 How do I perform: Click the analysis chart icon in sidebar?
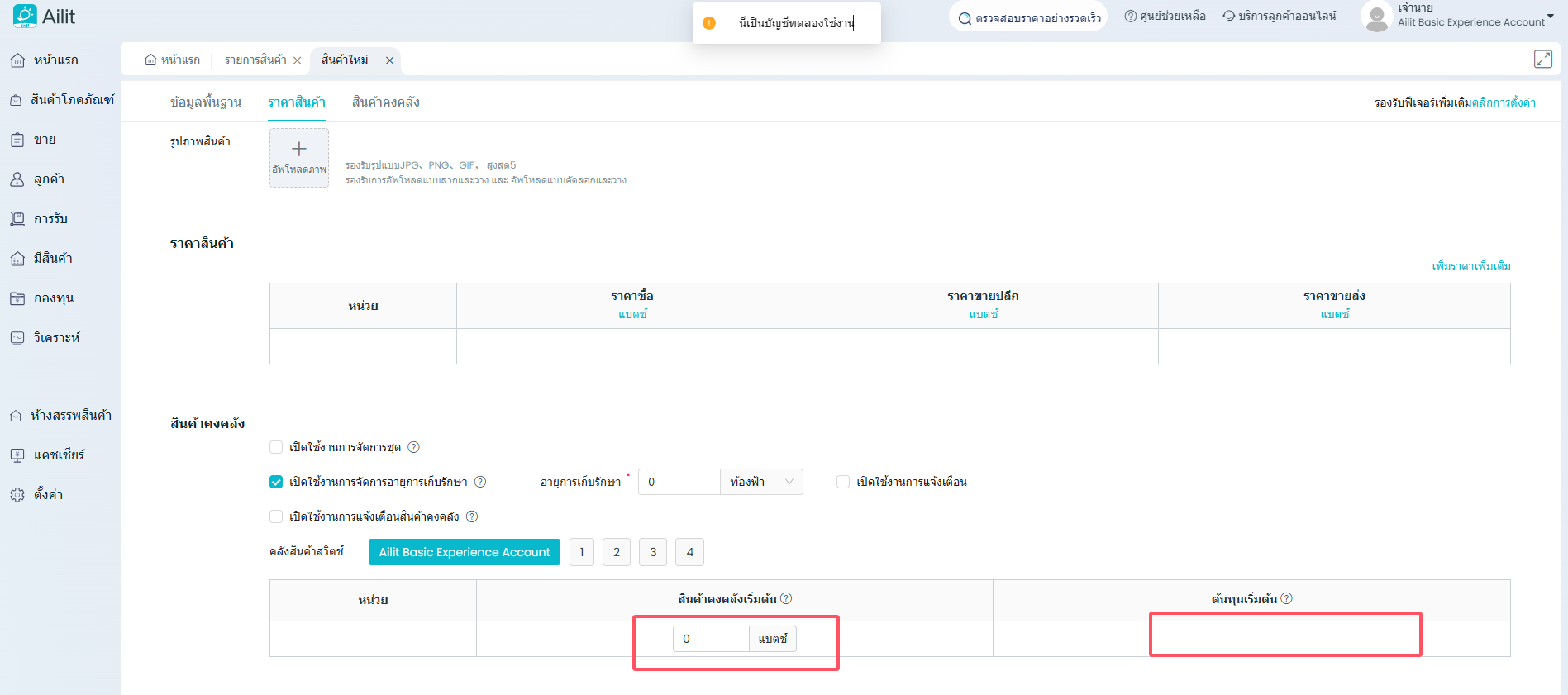(17, 338)
